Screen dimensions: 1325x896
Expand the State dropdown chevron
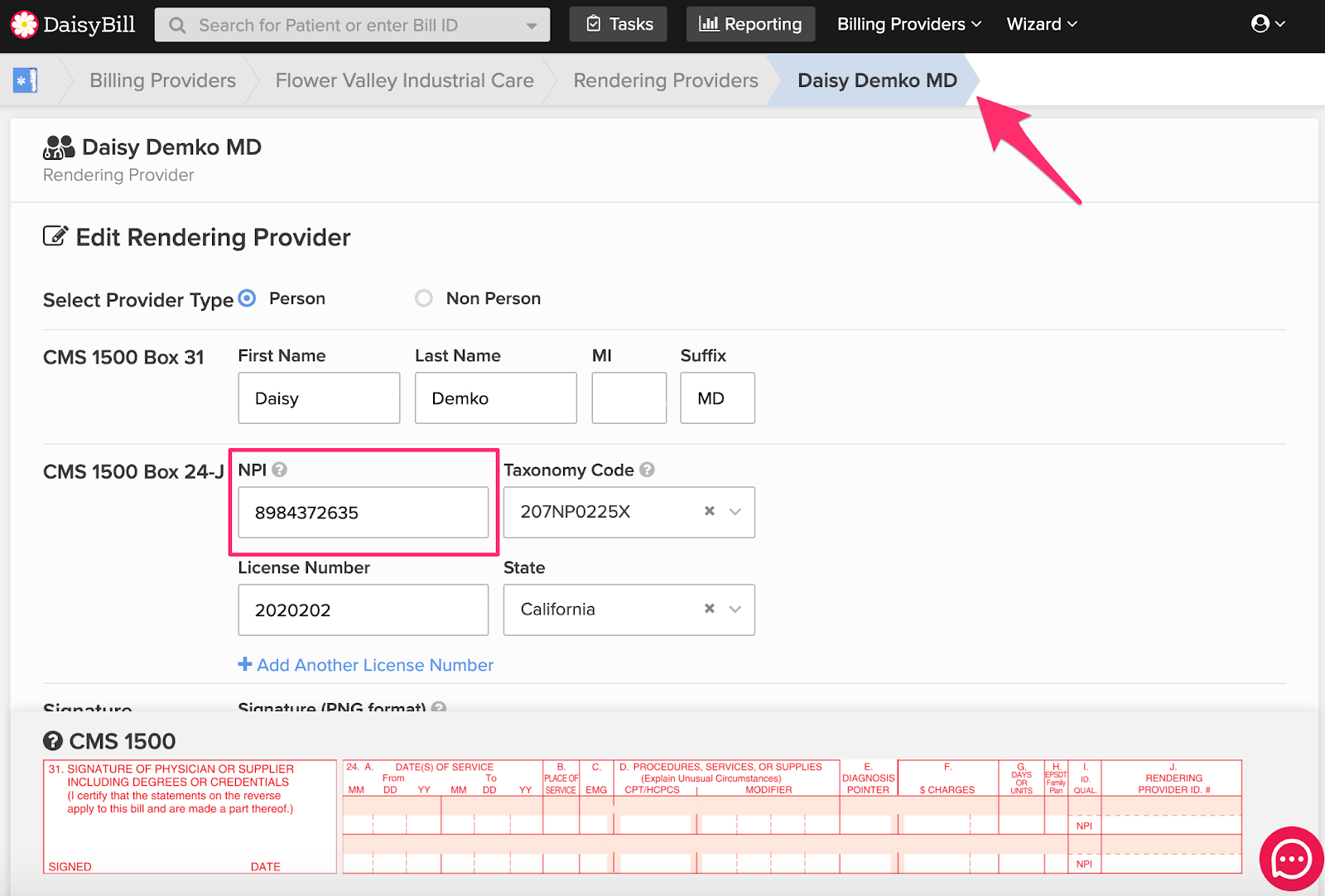735,609
